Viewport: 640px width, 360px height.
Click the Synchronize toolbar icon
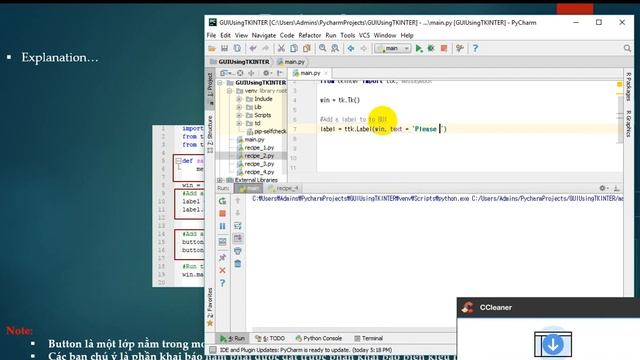coord(237,49)
